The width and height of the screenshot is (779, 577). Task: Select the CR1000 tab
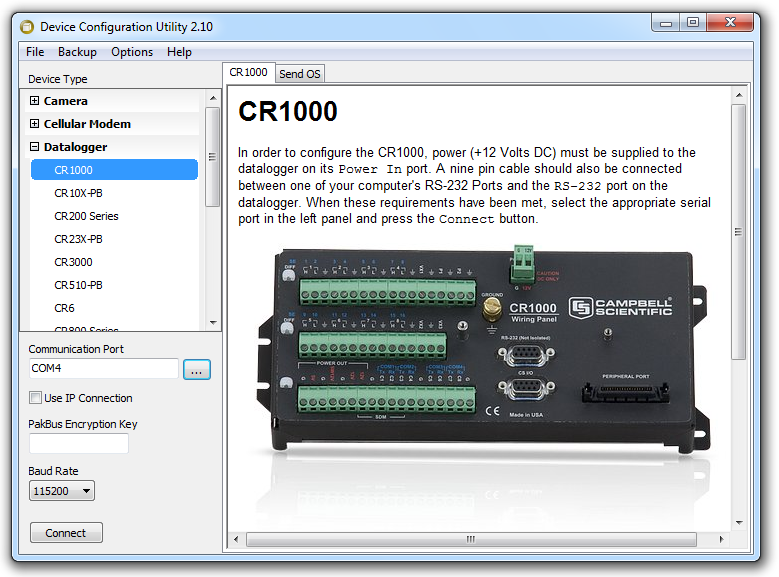[248, 73]
